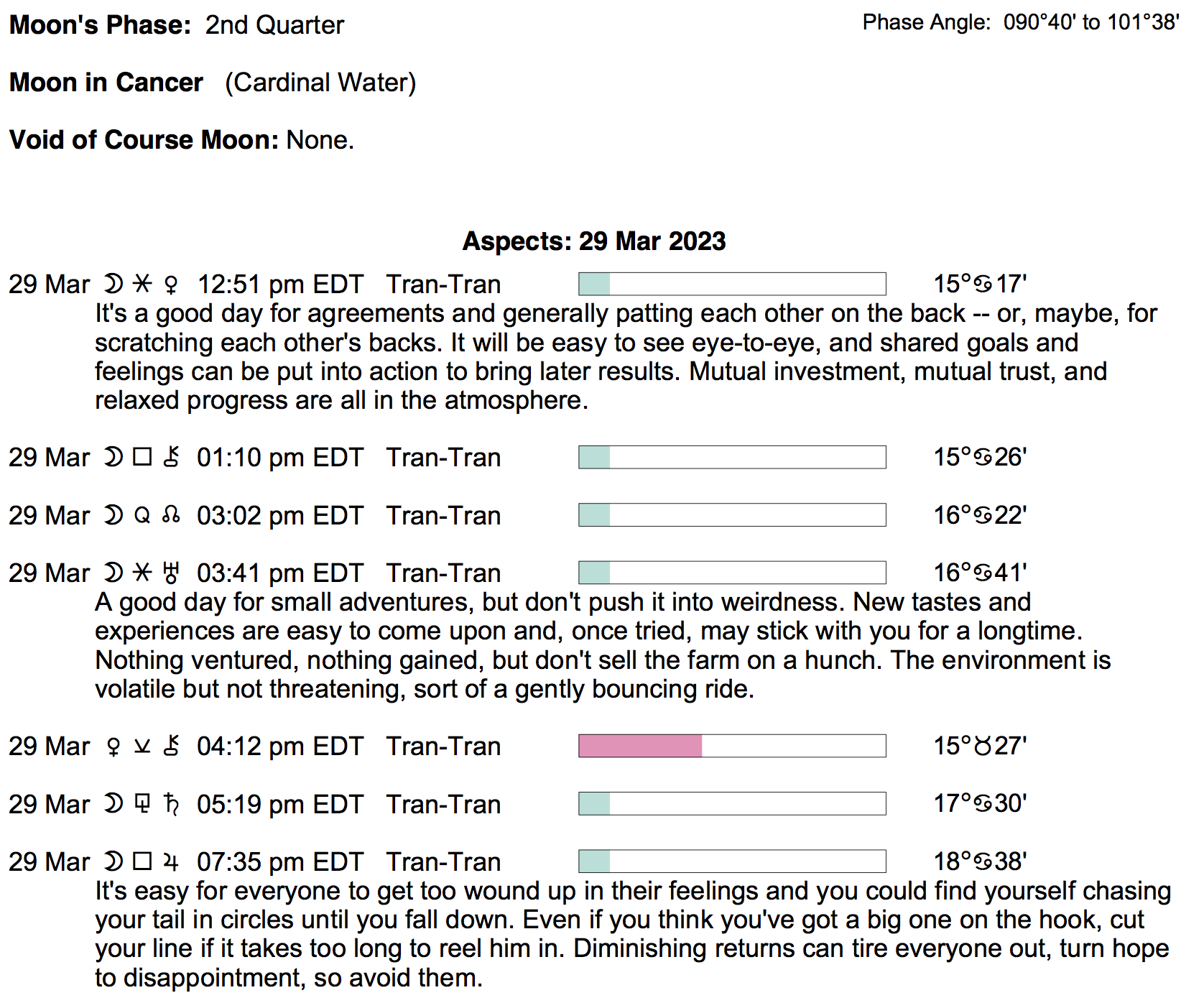Click the North Node glyph at 03:02 pm
Screen dimensions: 1204x1003
(171, 516)
